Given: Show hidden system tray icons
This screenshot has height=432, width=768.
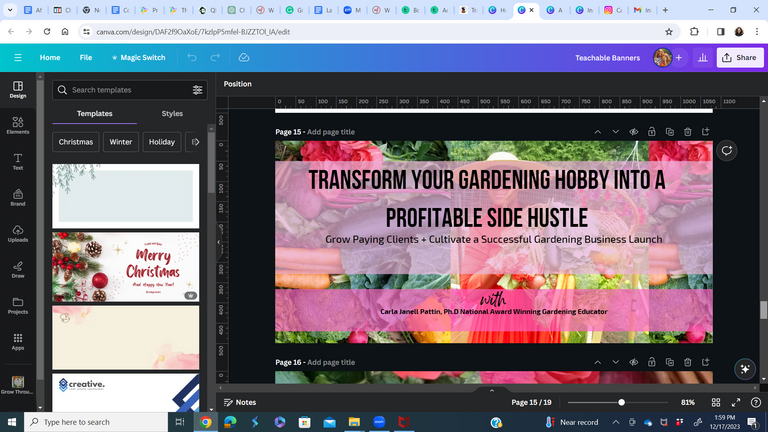Looking at the screenshot, I should click(x=616, y=422).
